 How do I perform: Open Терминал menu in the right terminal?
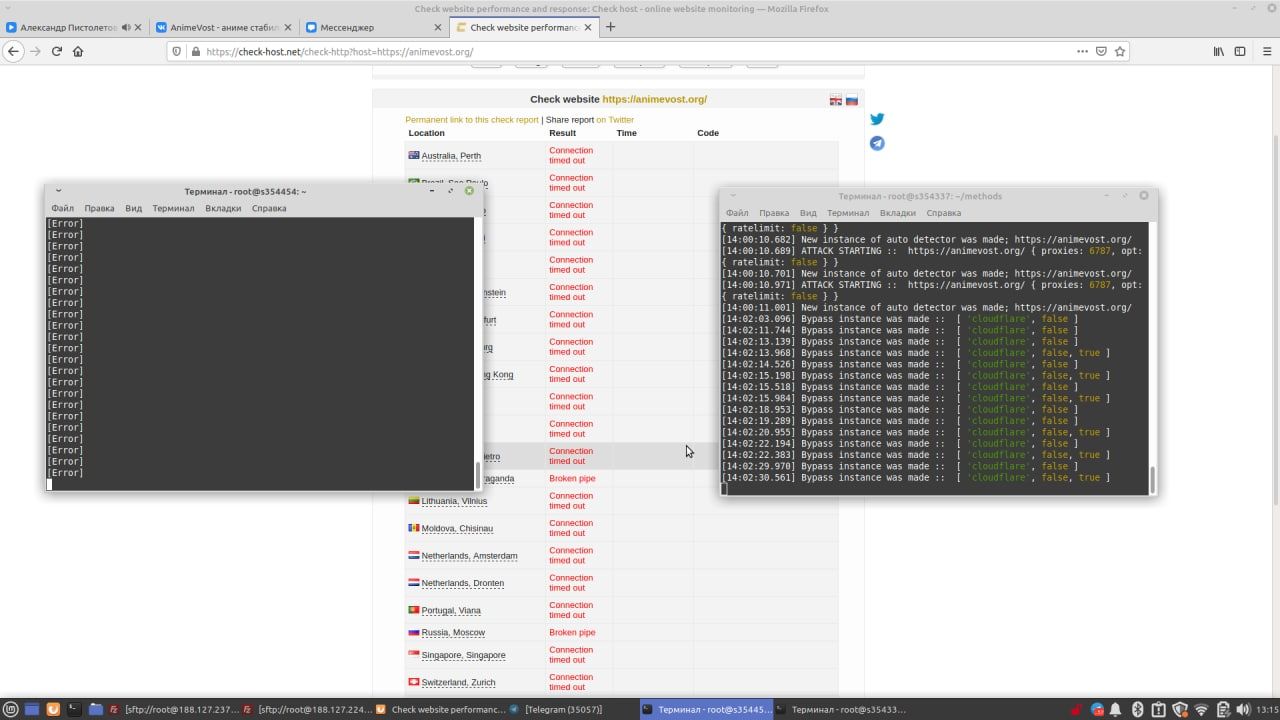(848, 213)
